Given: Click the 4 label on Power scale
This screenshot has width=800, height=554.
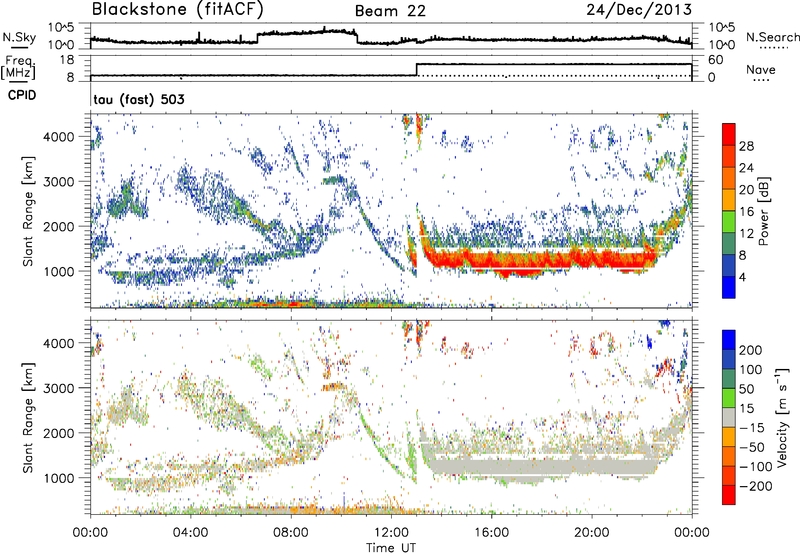Looking at the screenshot, I should (742, 277).
